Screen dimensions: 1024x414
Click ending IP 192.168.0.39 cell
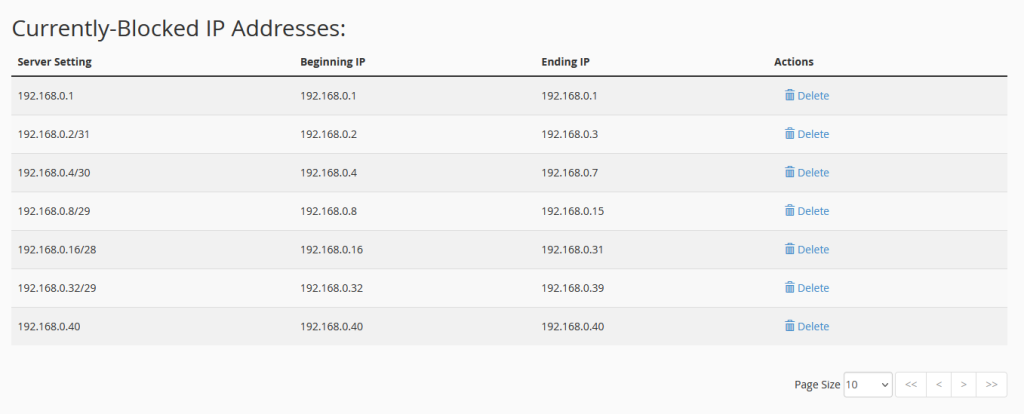point(573,288)
